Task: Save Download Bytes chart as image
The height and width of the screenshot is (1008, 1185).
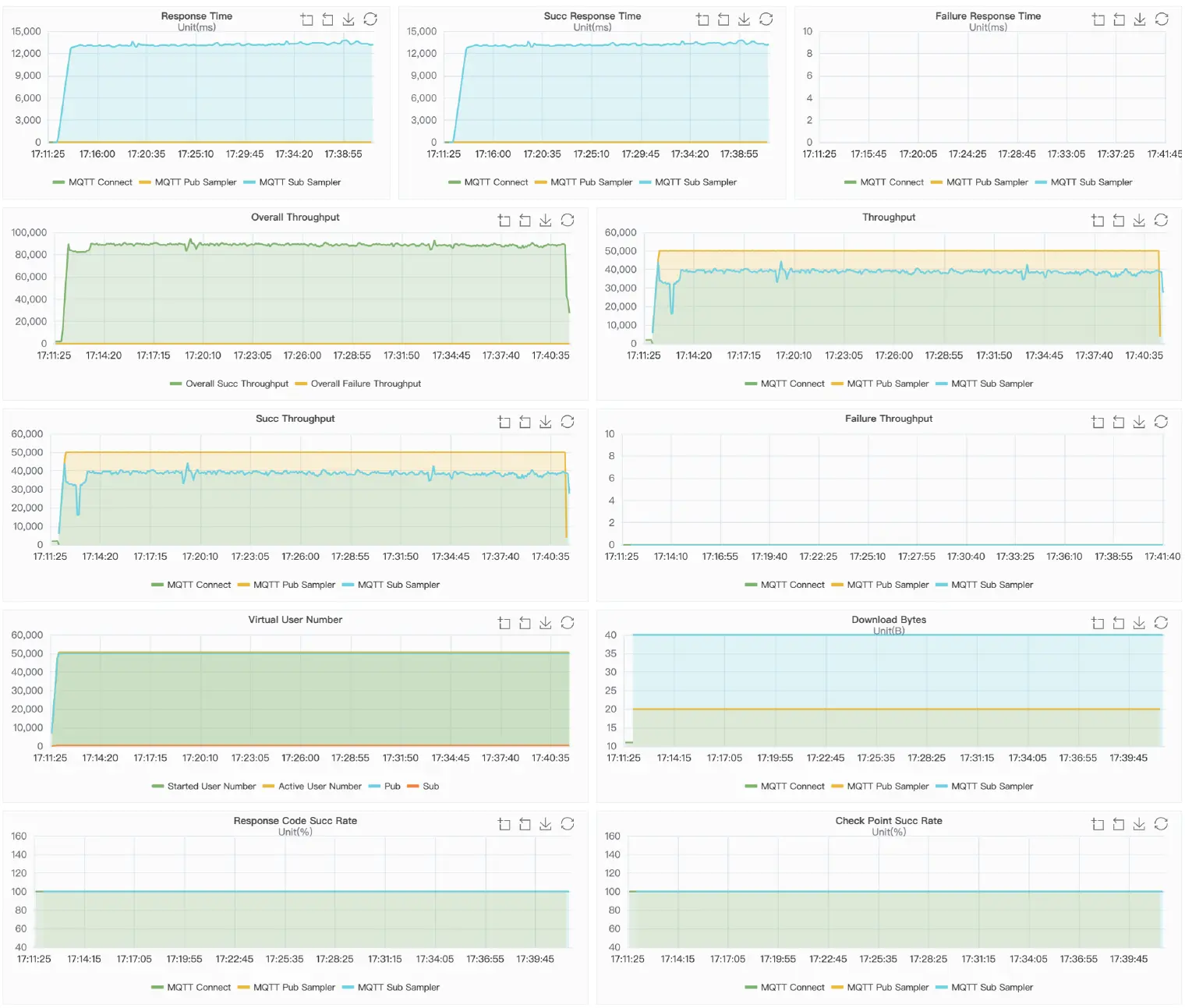Action: [x=1139, y=623]
